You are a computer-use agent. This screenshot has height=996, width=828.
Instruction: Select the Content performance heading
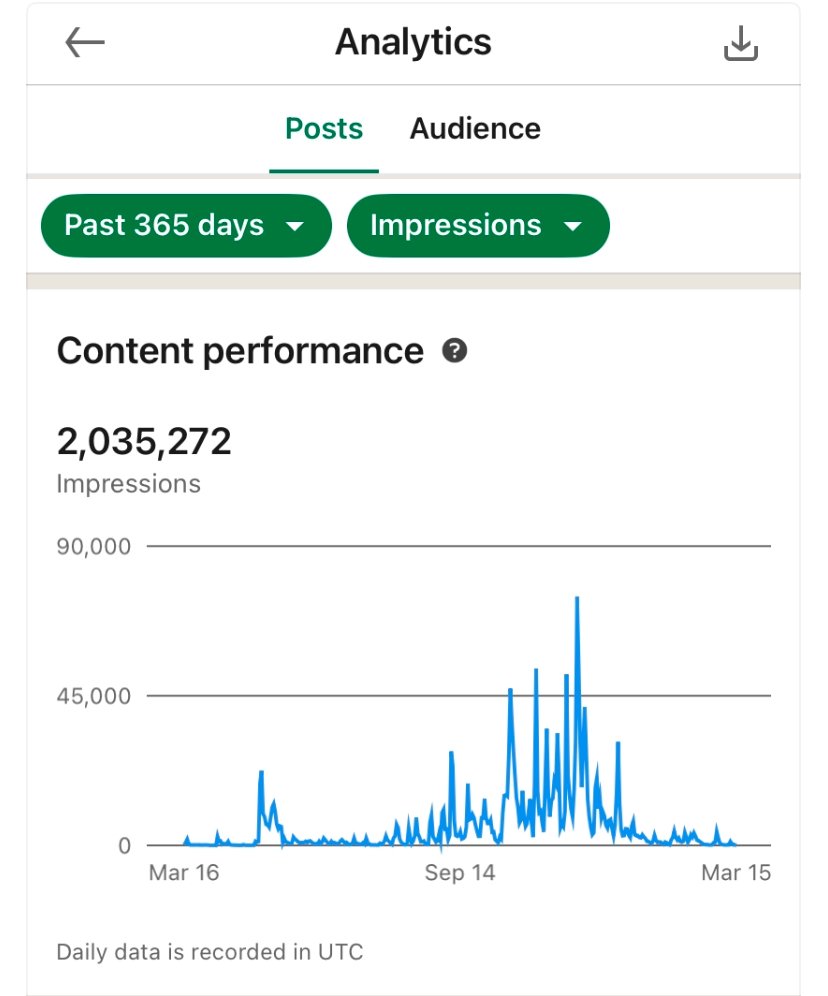[240, 351]
